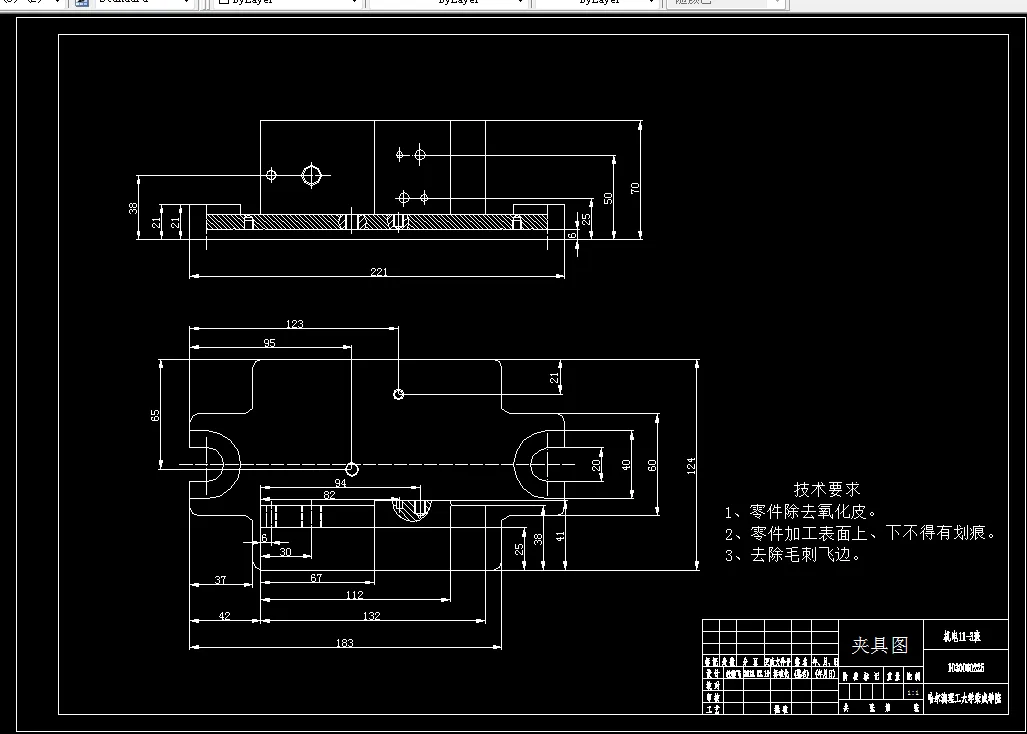Select the small circle near the 123 dimension
Viewport: 1027px width, 734px height.
[398, 394]
